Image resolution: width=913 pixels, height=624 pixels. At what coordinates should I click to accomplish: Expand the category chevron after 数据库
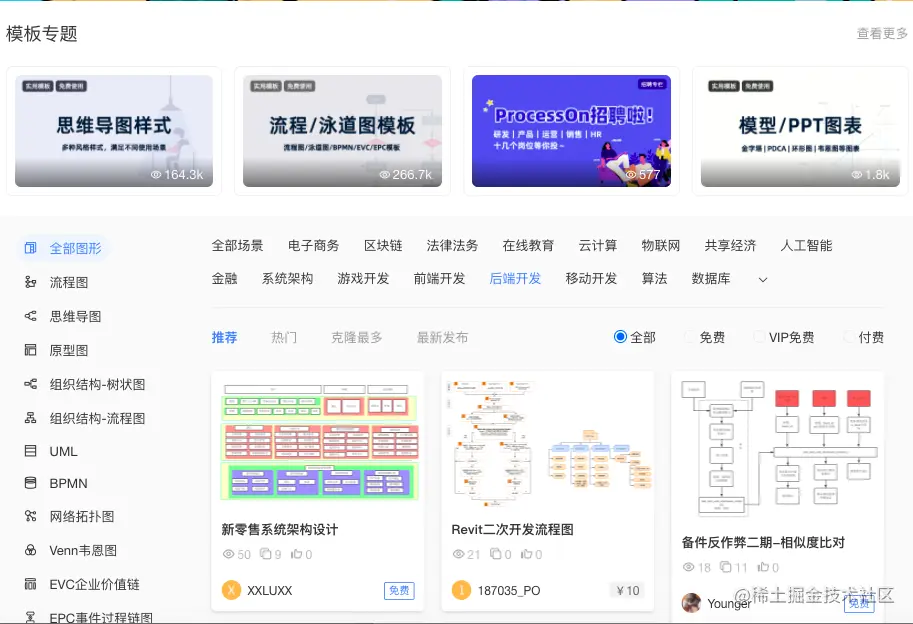(x=761, y=280)
